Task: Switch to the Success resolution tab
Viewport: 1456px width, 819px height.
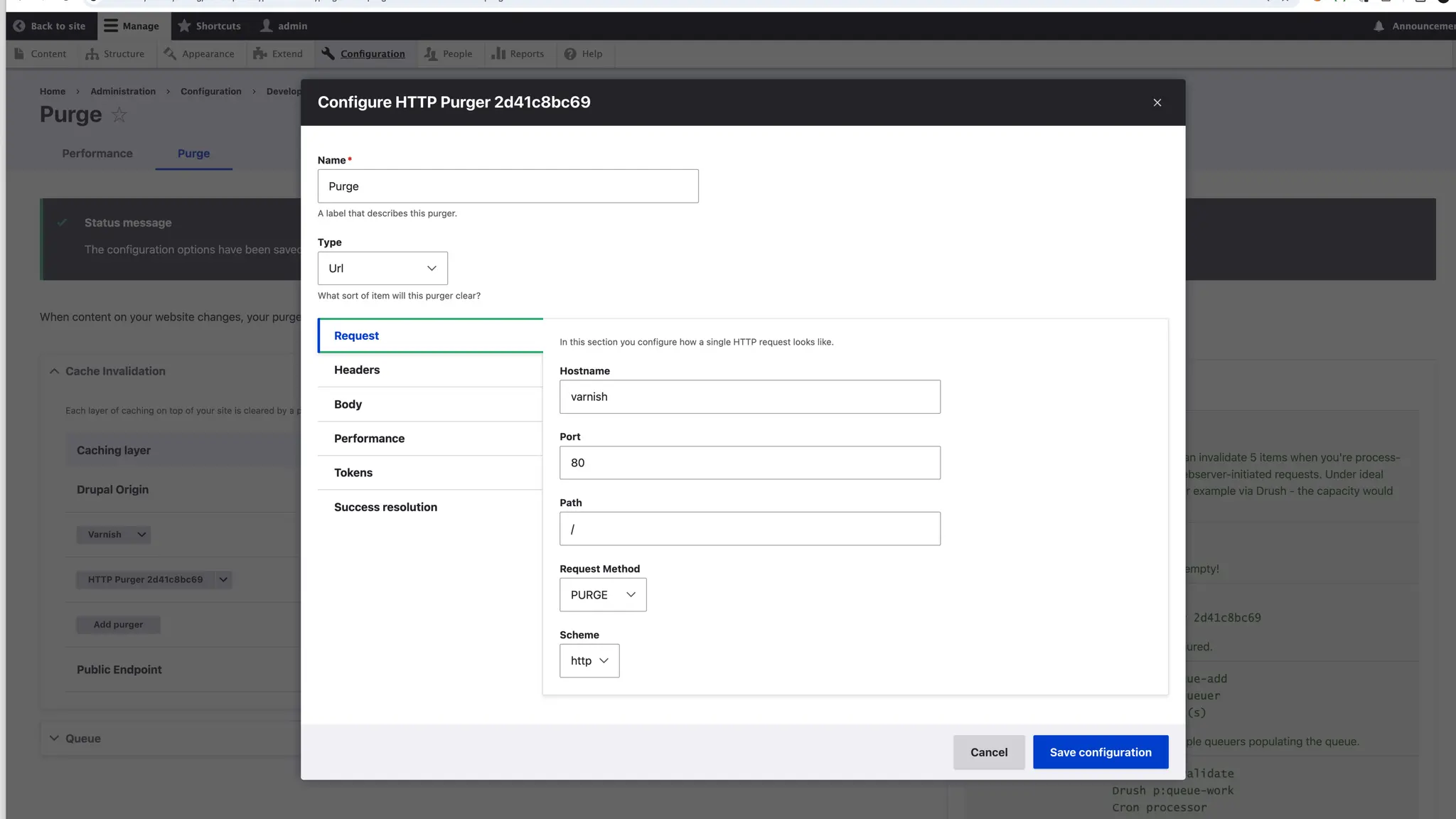Action: point(385,508)
